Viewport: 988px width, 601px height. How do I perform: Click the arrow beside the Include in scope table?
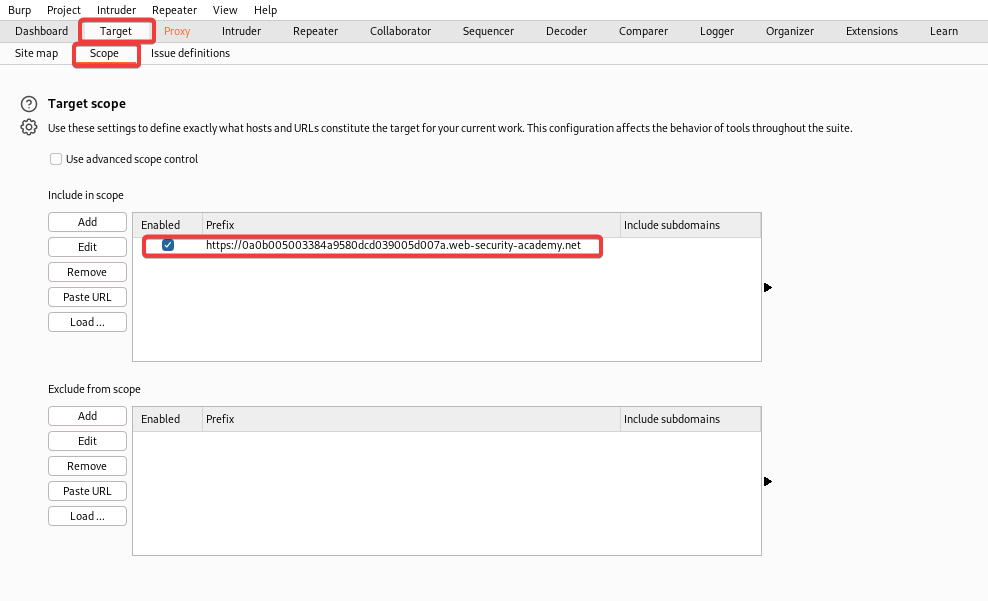(768, 288)
